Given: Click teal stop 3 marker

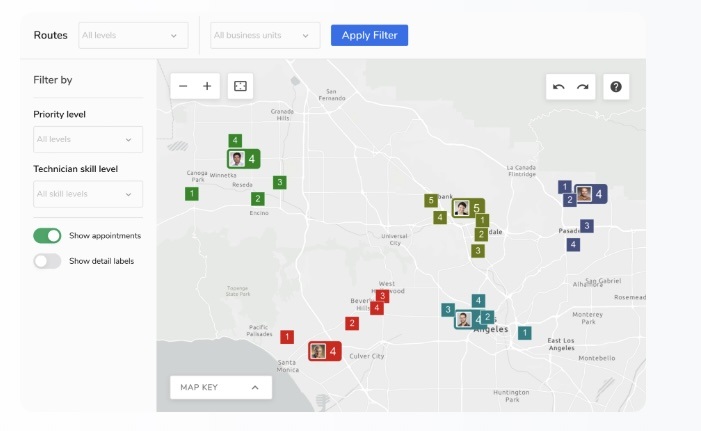Looking at the screenshot, I should 448,309.
